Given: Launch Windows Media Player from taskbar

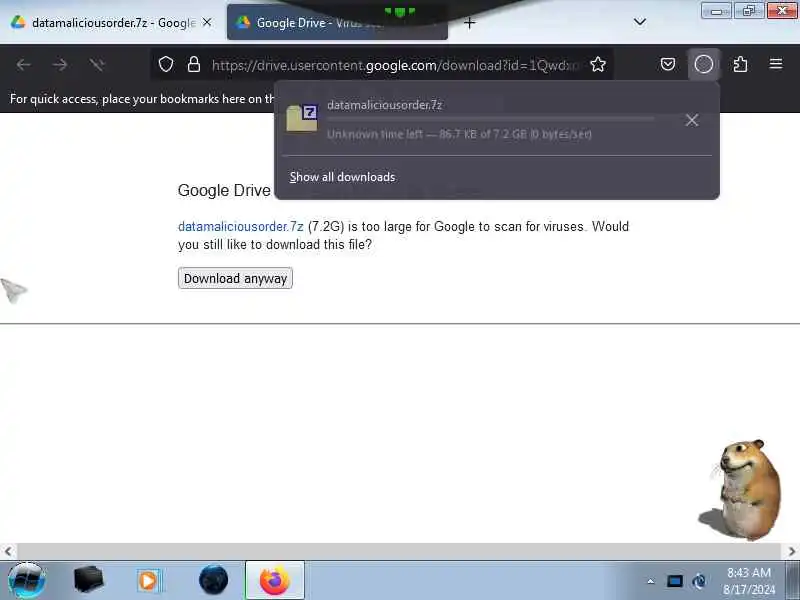Looking at the screenshot, I should pyautogui.click(x=149, y=581).
